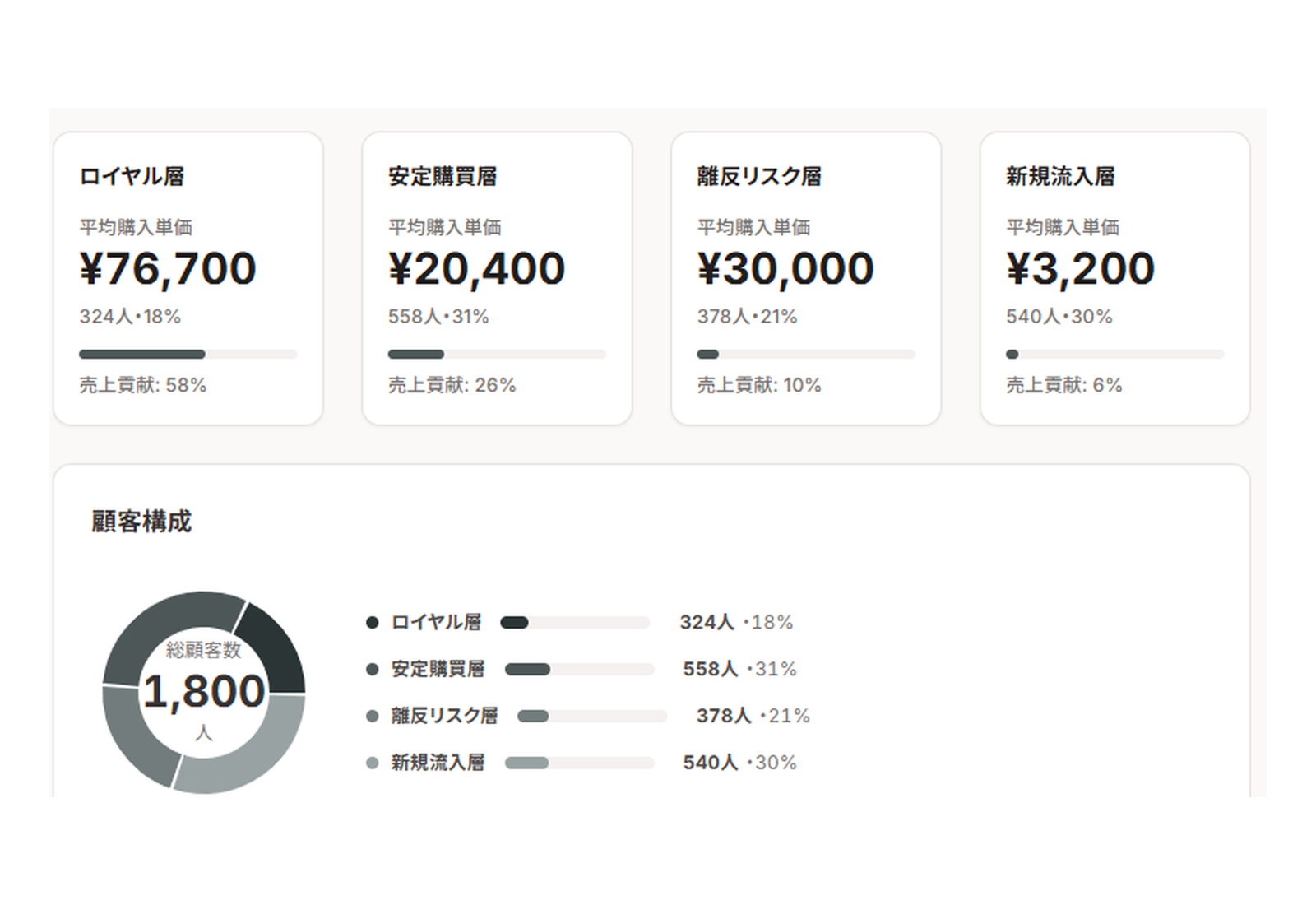This screenshot has width=1316, height=905.
Task: Click the 1,800 total customers donut center
Action: [204, 691]
